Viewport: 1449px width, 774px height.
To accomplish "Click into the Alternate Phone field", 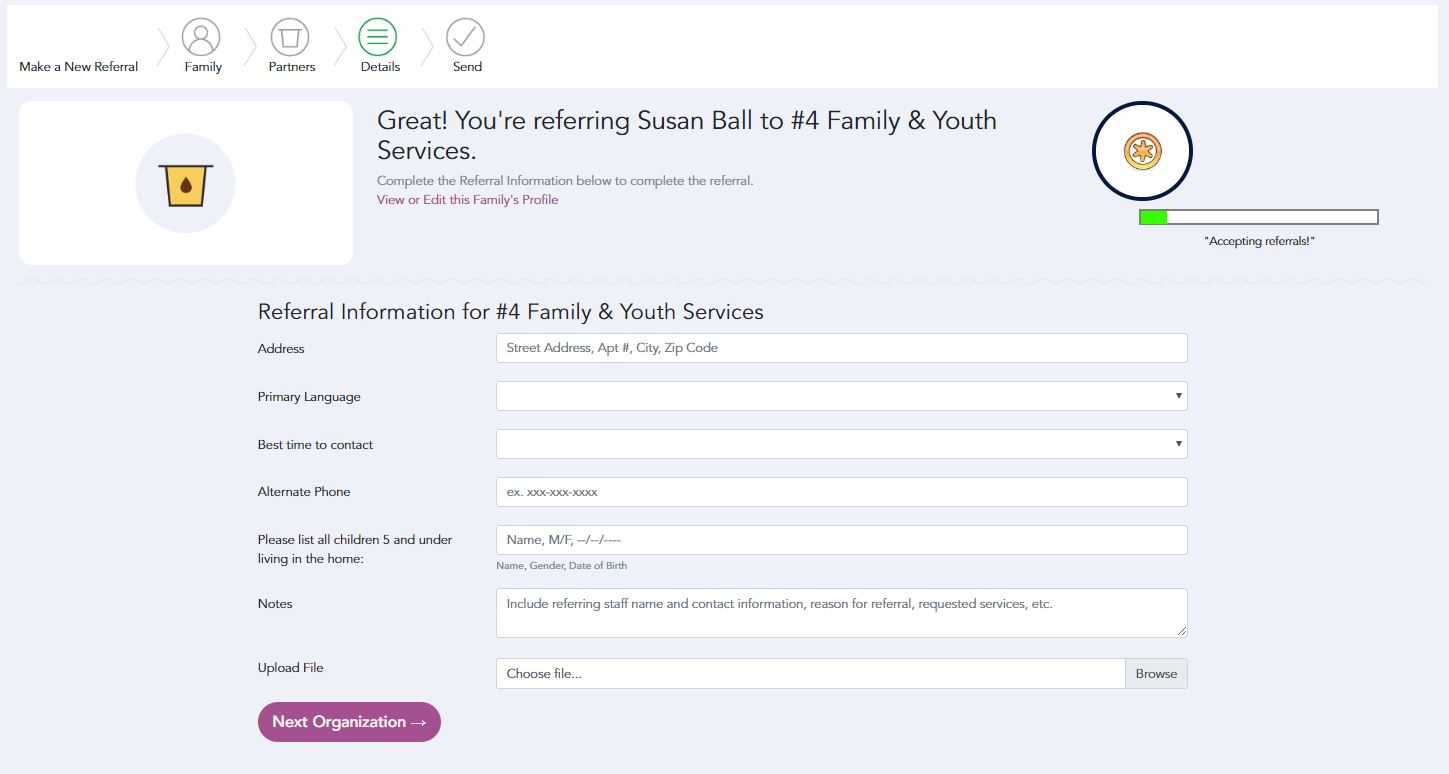I will click(x=841, y=492).
